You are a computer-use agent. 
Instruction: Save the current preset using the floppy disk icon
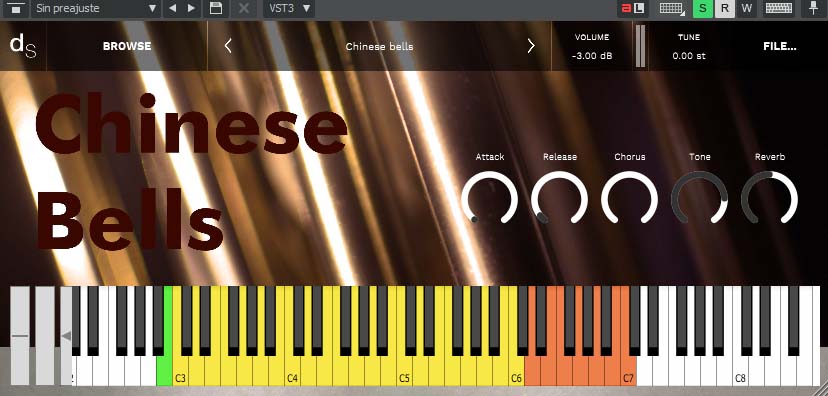(215, 8)
